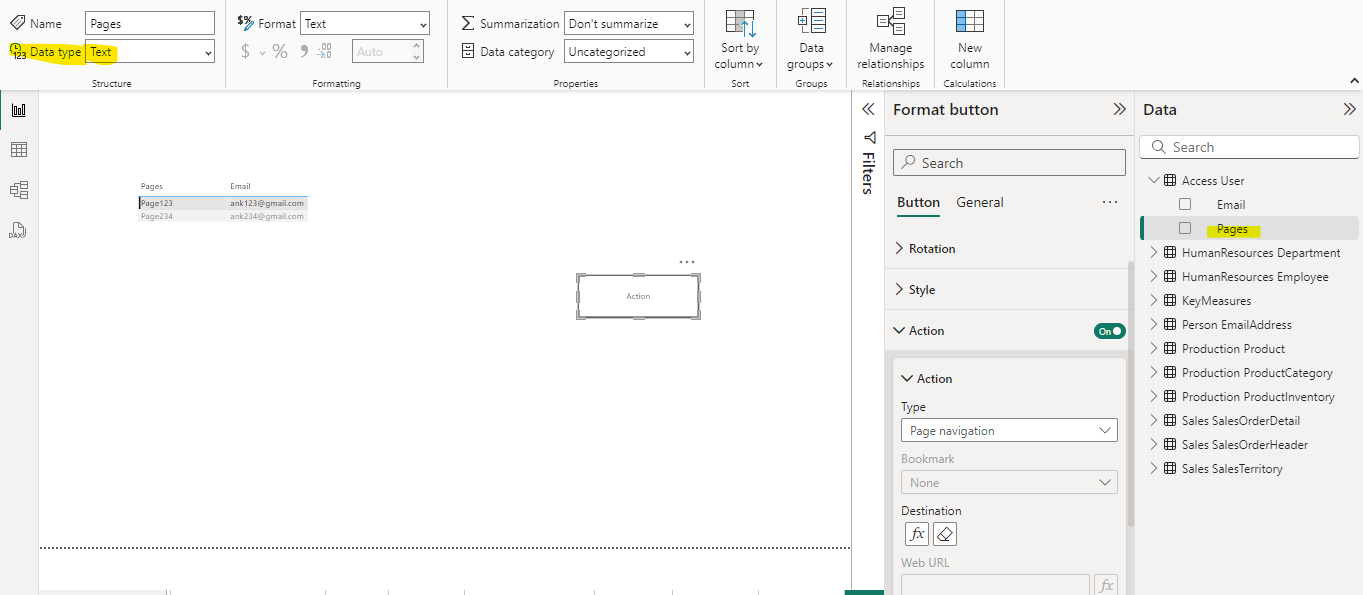Image resolution: width=1363 pixels, height=595 pixels.
Task: Expand Person EmailAddress table
Action: tap(1153, 325)
